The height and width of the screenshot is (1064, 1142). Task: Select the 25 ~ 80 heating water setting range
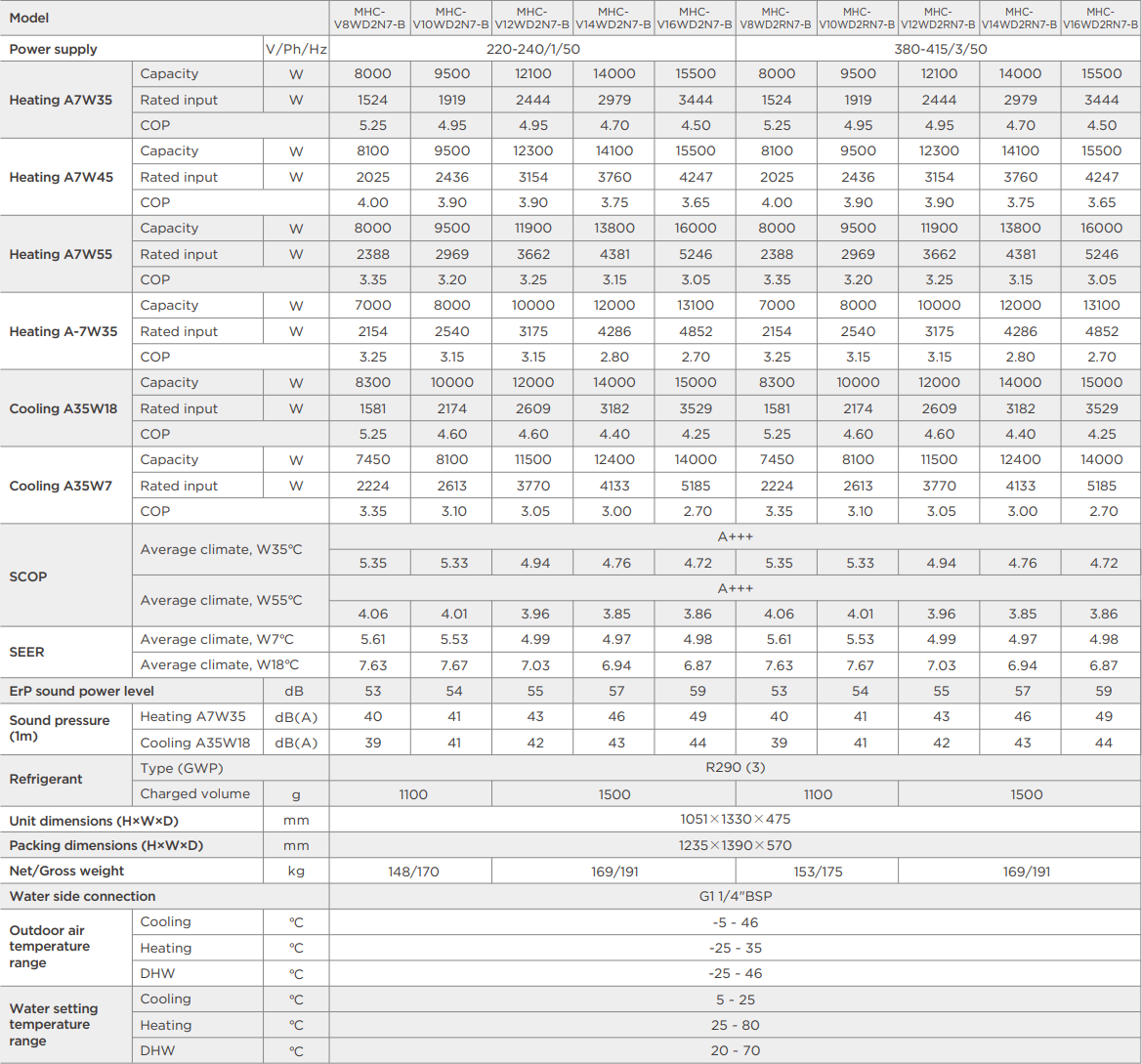pyautogui.click(x=735, y=1025)
